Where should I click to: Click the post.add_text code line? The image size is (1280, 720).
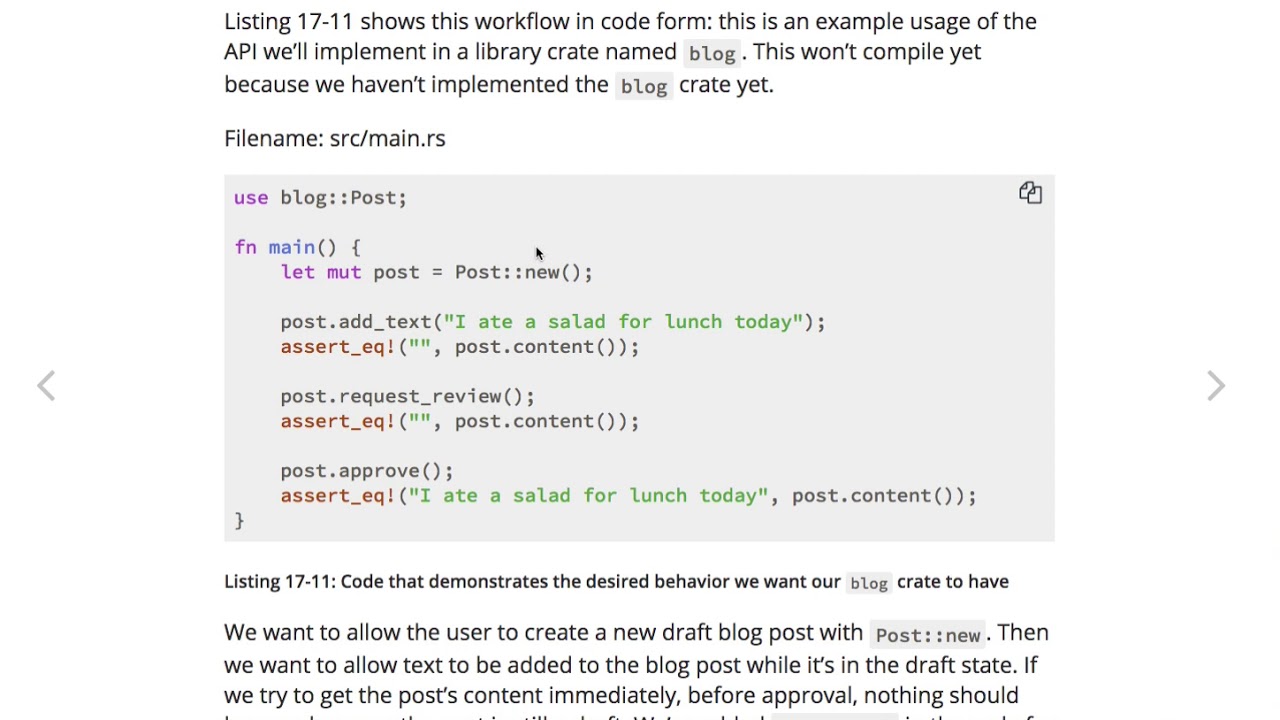[552, 322]
